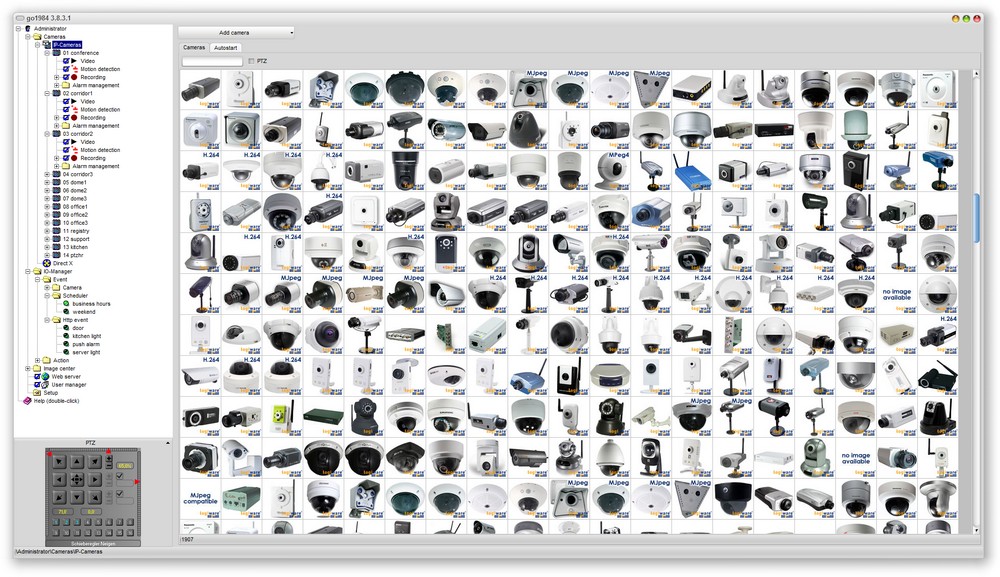Toggle the User manager checkbox
The height and width of the screenshot is (577, 1000).
[37, 384]
